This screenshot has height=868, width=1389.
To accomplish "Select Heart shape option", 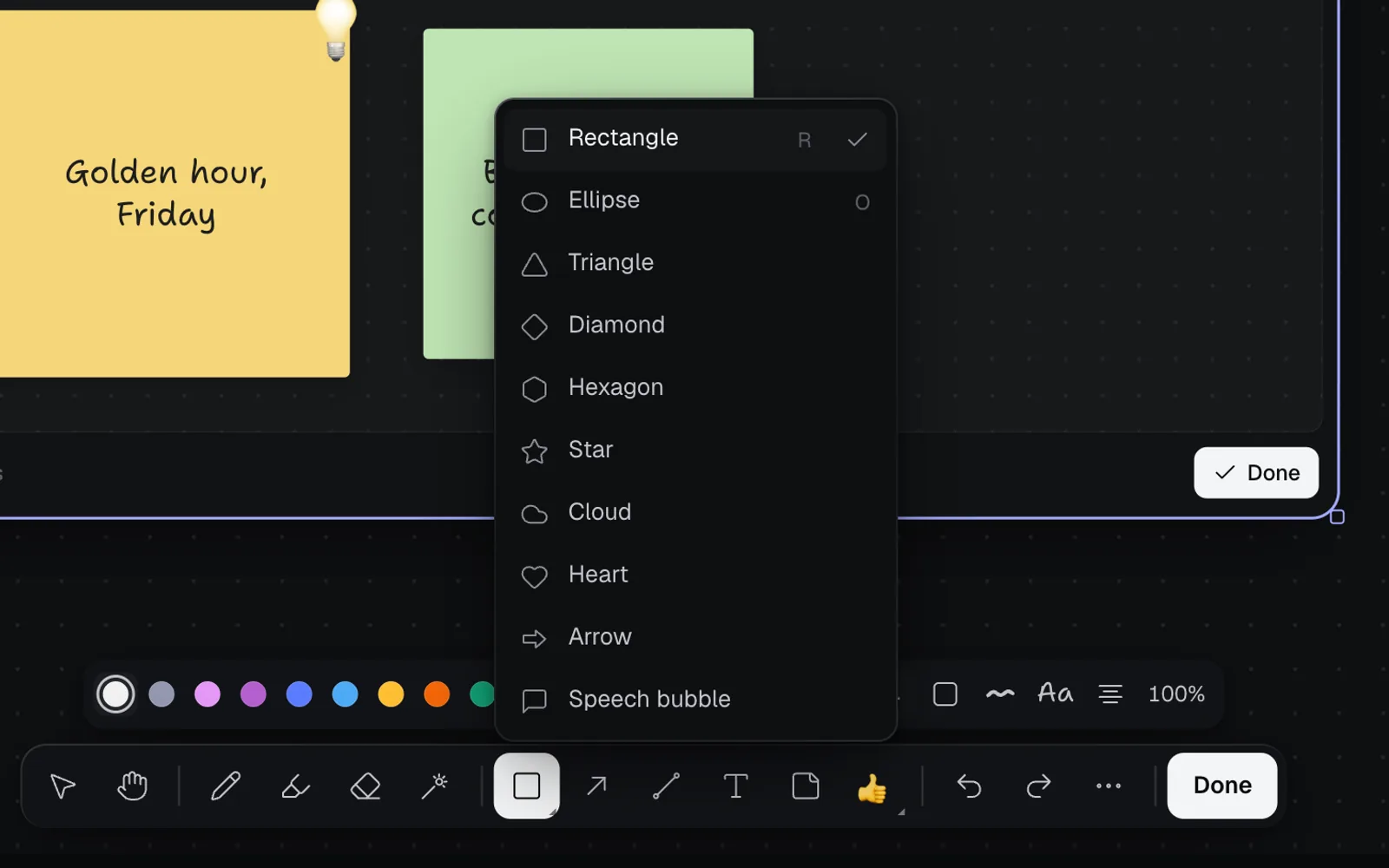I will pos(695,576).
